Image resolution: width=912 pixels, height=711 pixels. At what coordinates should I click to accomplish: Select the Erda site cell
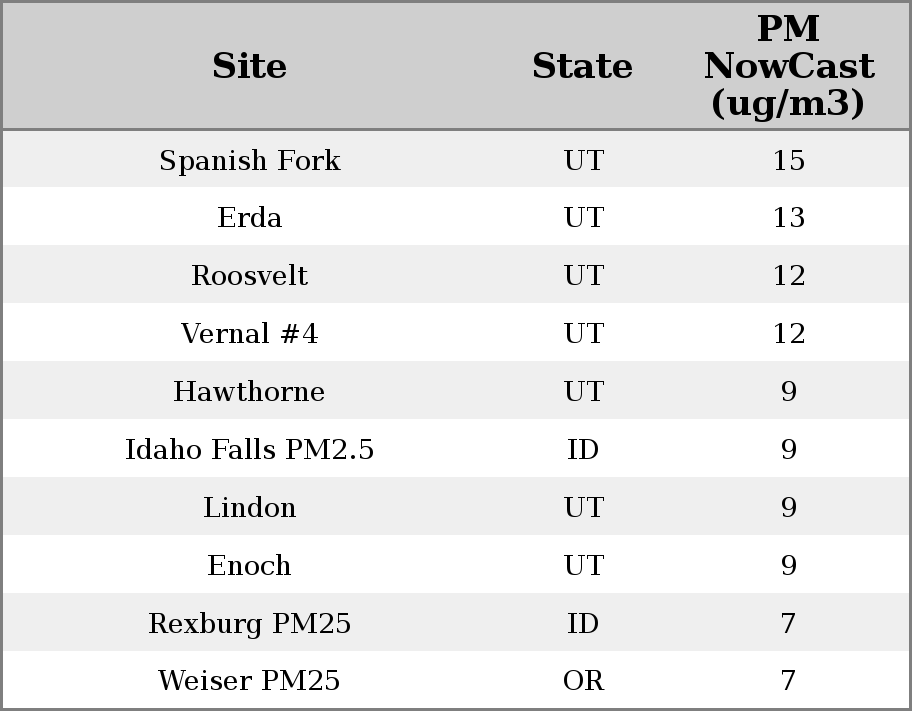249,218
